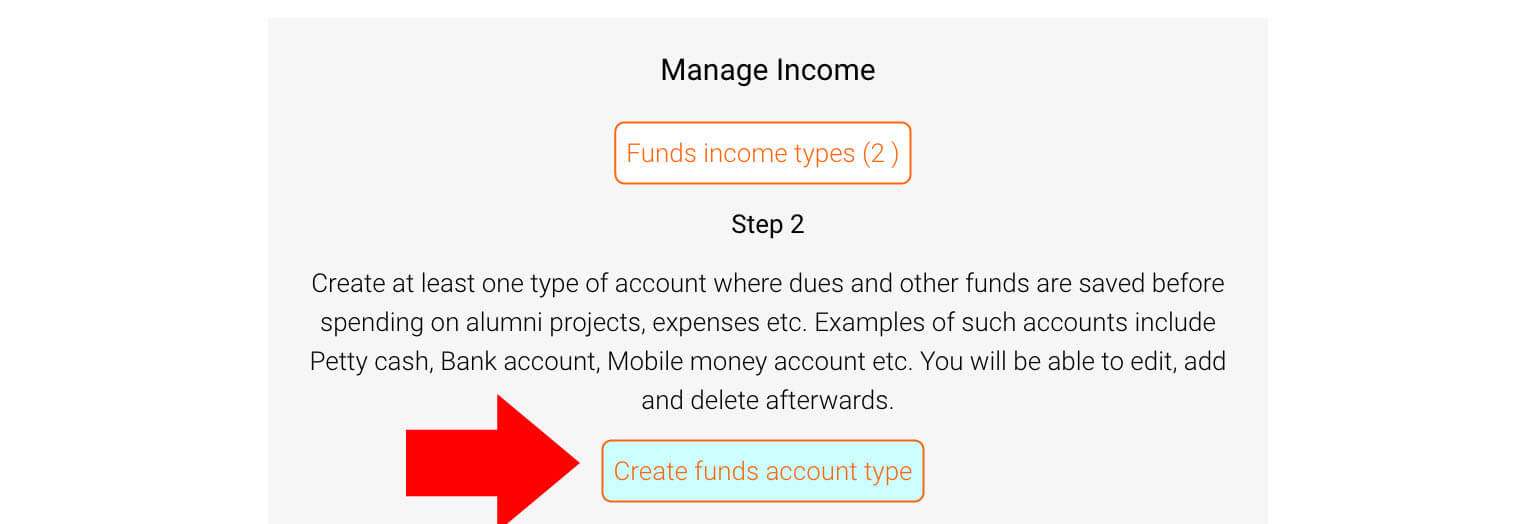1536x524 pixels.
Task: Click the Manage Income heading
Action: coord(767,70)
